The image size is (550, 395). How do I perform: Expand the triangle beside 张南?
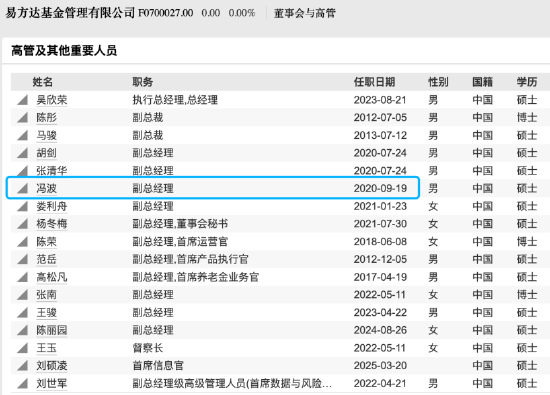point(22,295)
